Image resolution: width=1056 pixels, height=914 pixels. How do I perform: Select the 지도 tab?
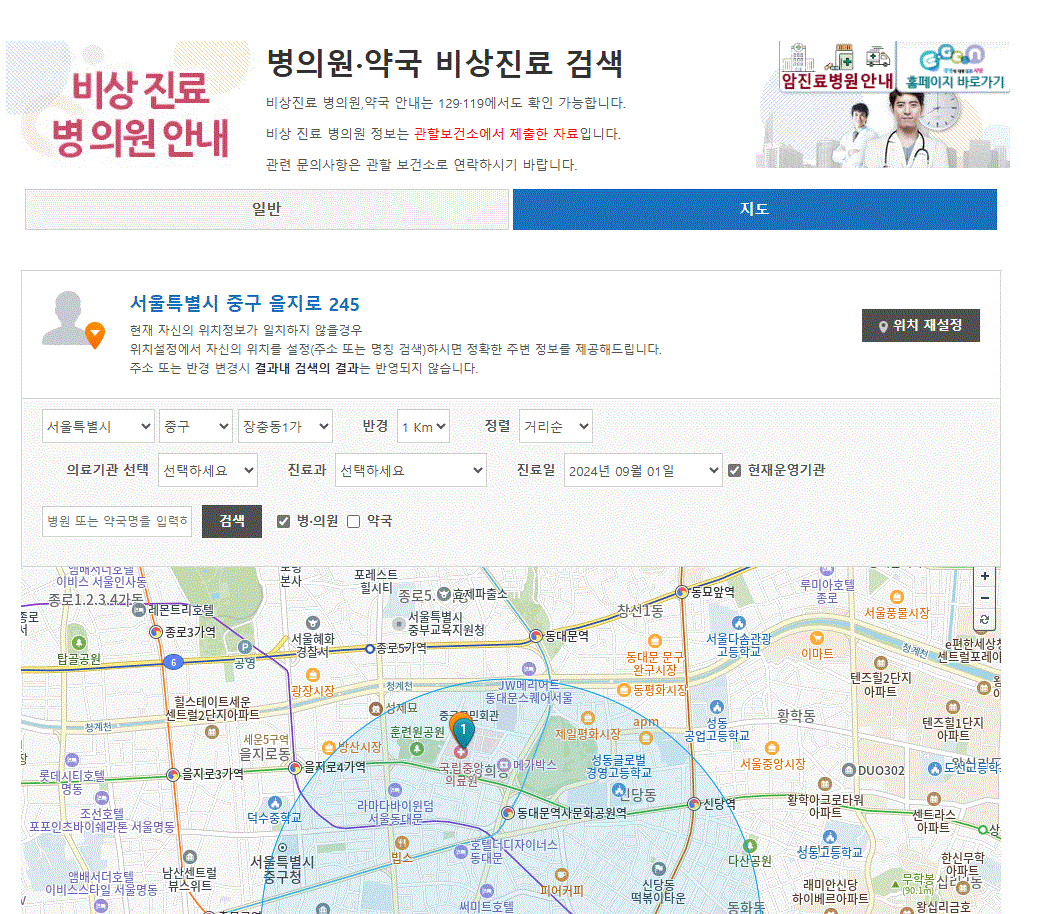[754, 209]
